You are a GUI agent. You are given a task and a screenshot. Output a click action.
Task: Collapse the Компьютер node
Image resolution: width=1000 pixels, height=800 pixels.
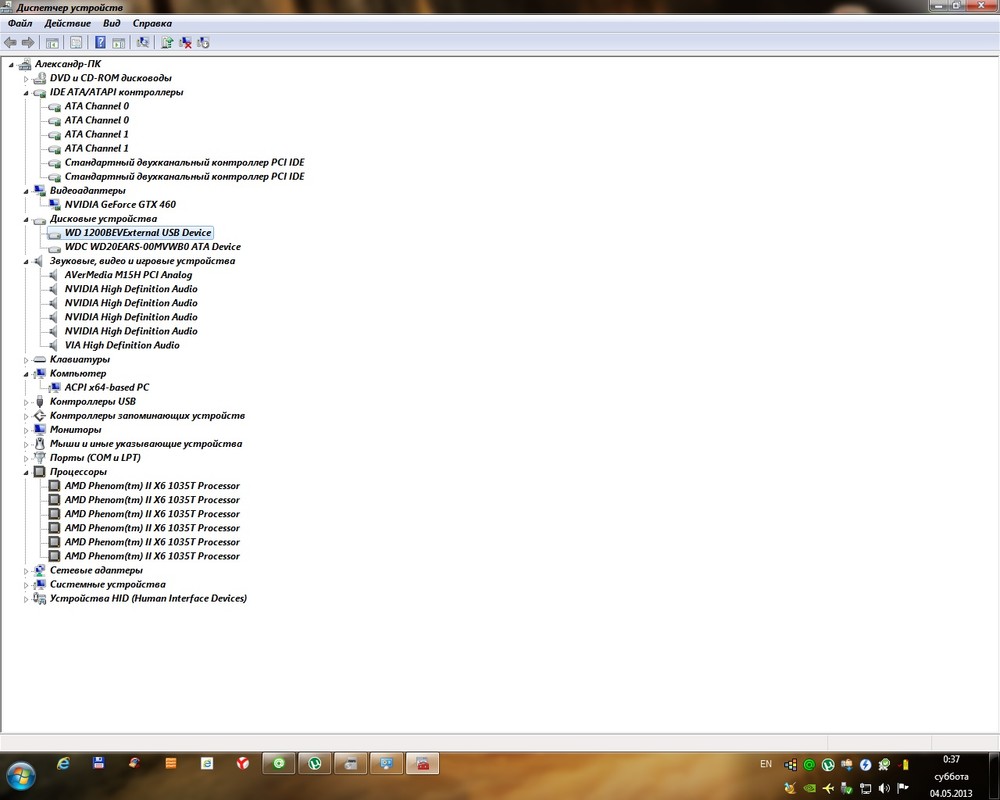(26, 374)
